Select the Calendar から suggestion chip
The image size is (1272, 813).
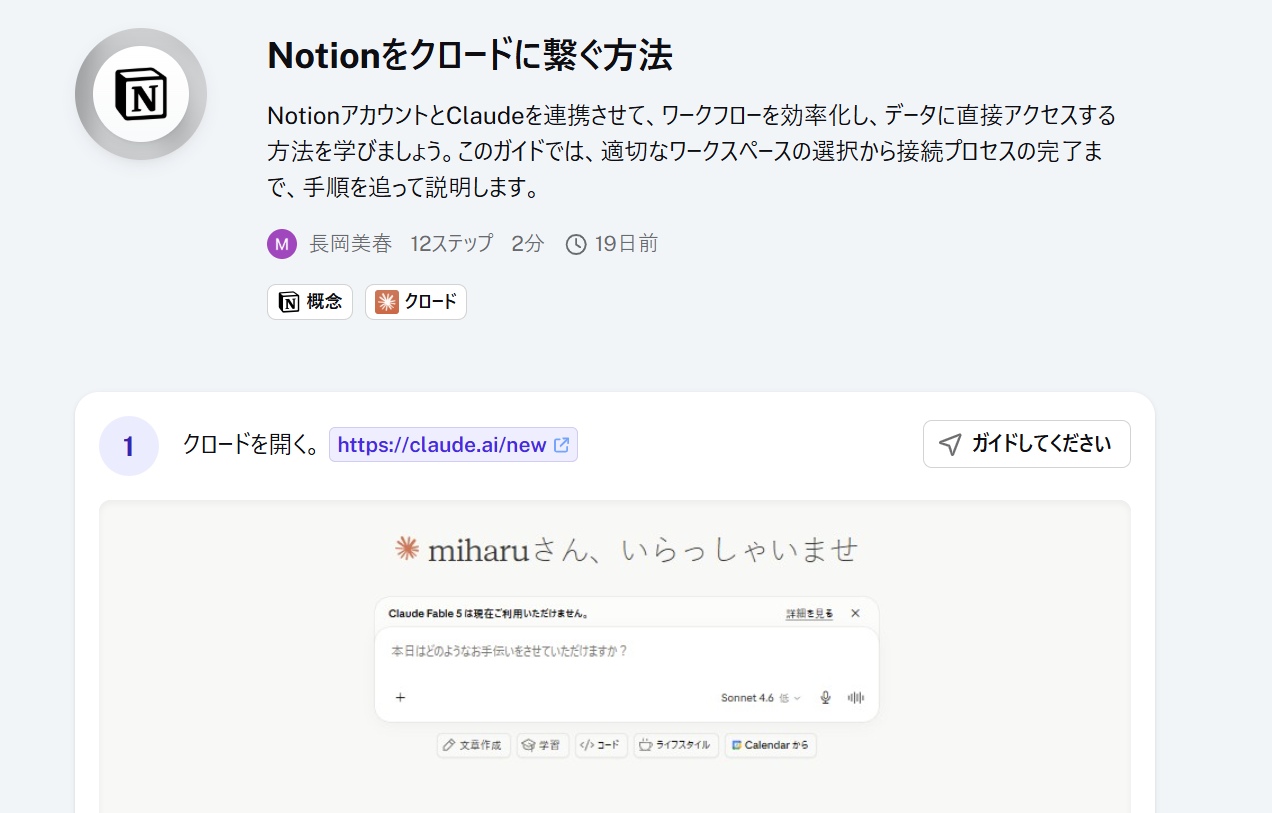coord(770,745)
